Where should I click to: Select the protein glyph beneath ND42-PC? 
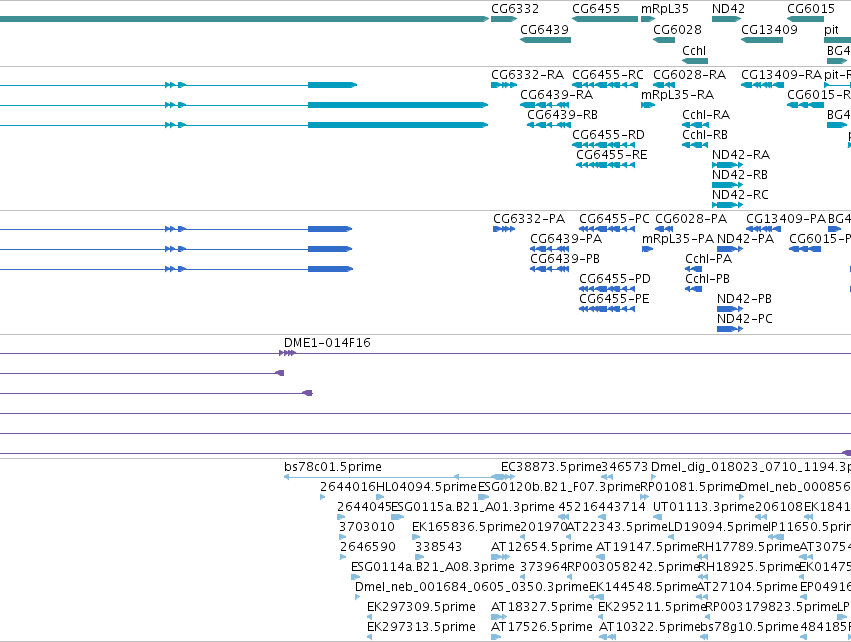(729, 329)
